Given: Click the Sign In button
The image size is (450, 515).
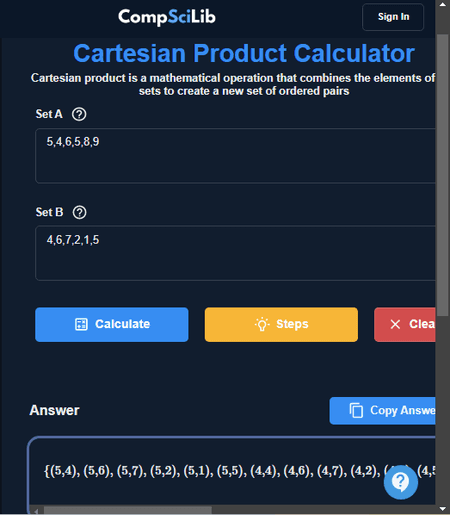Looking at the screenshot, I should tap(393, 17).
